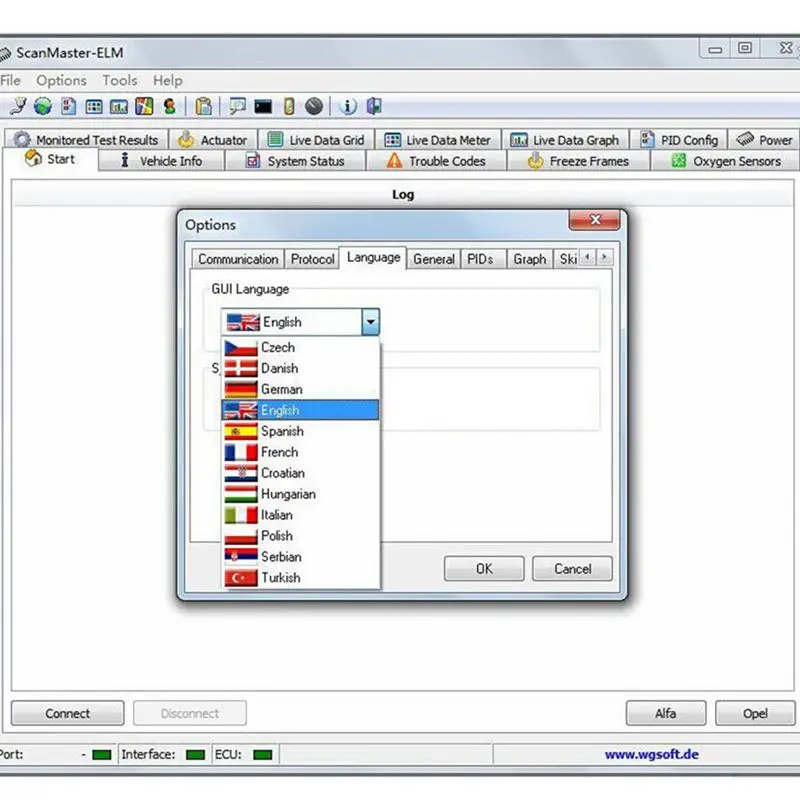Click the Connect button
The width and height of the screenshot is (800, 800).
67,713
